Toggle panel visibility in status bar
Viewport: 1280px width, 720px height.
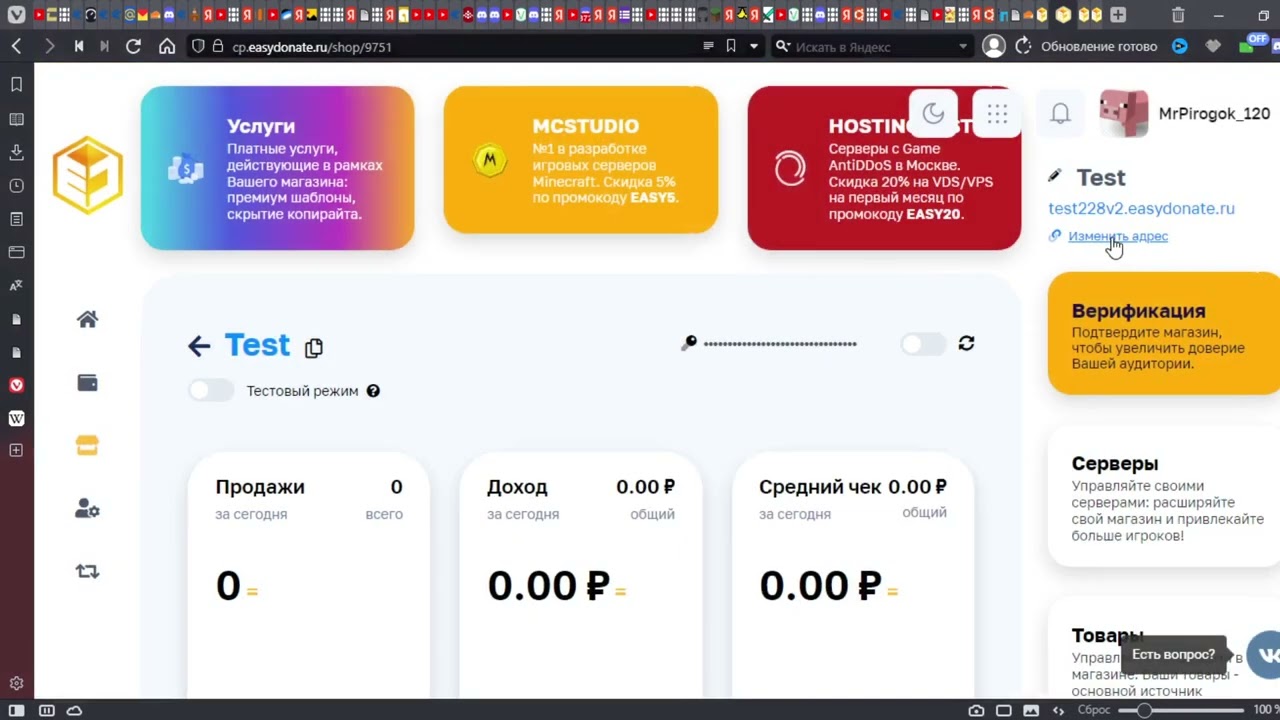point(17,710)
